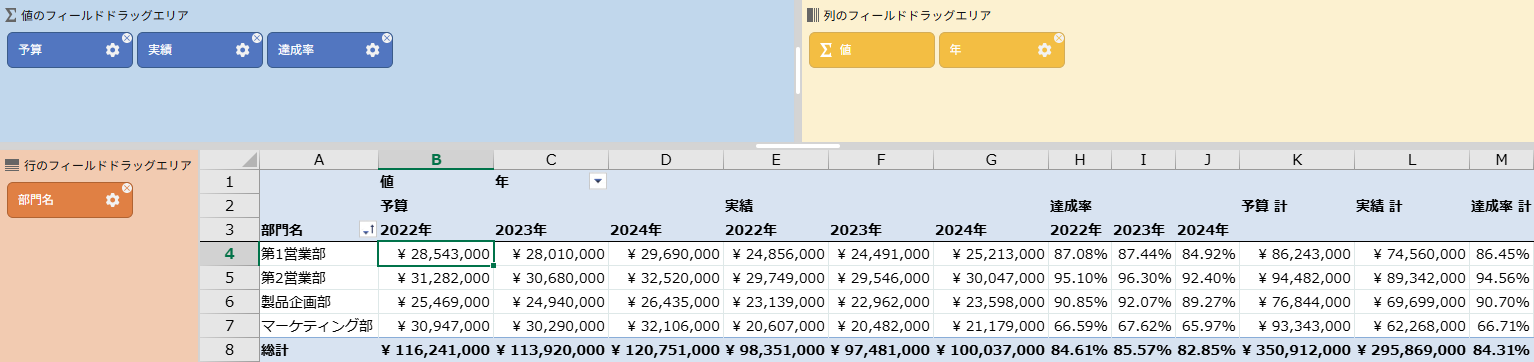Click the 製品企画部 row label cell

coord(319,302)
